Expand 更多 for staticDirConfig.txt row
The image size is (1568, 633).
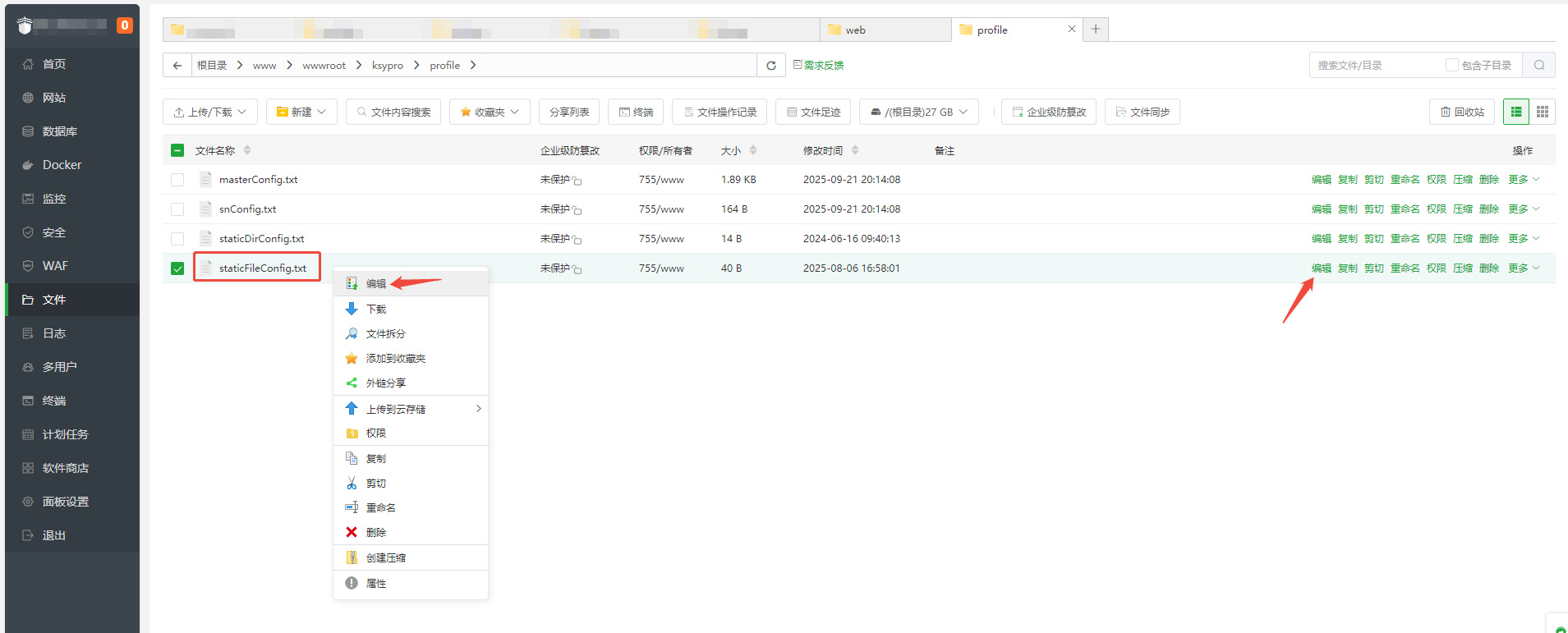point(1524,239)
